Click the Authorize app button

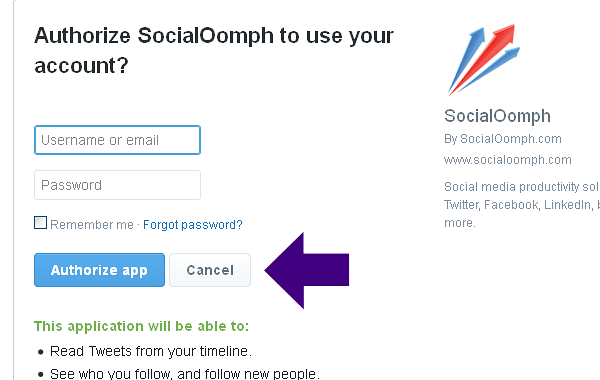(x=99, y=270)
